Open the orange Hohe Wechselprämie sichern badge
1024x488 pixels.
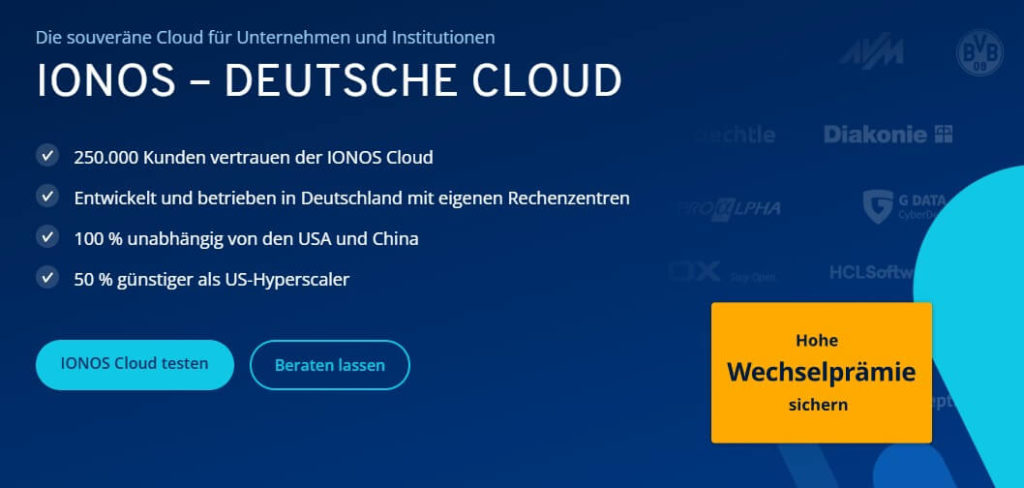point(821,372)
